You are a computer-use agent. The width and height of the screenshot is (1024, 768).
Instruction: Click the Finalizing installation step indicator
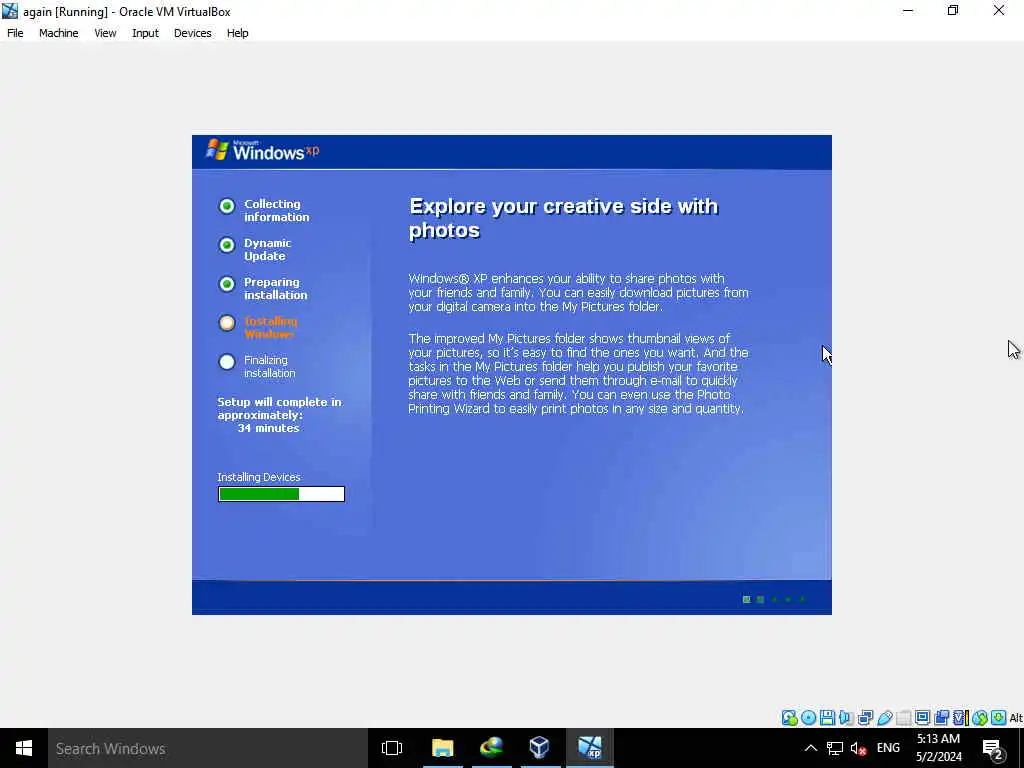click(227, 362)
